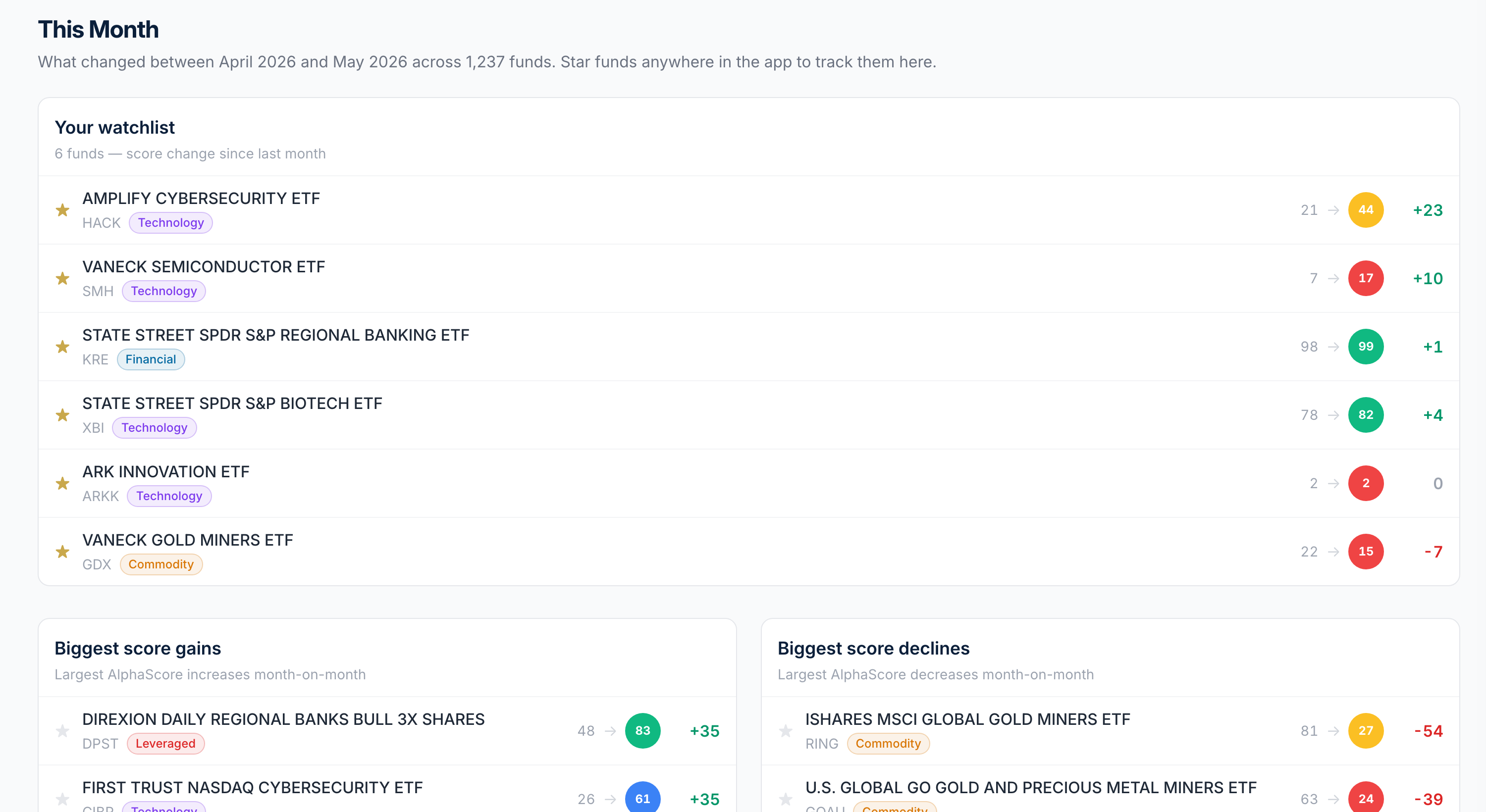
Task: Click the ARKK ticker symbol
Action: 101,497
